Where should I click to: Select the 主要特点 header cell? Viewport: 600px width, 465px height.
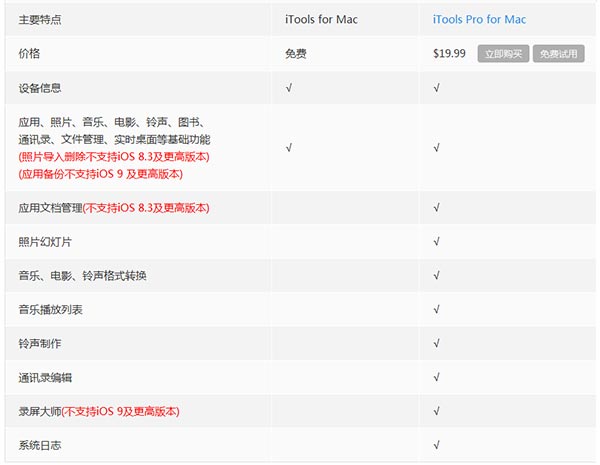(x=40, y=19)
